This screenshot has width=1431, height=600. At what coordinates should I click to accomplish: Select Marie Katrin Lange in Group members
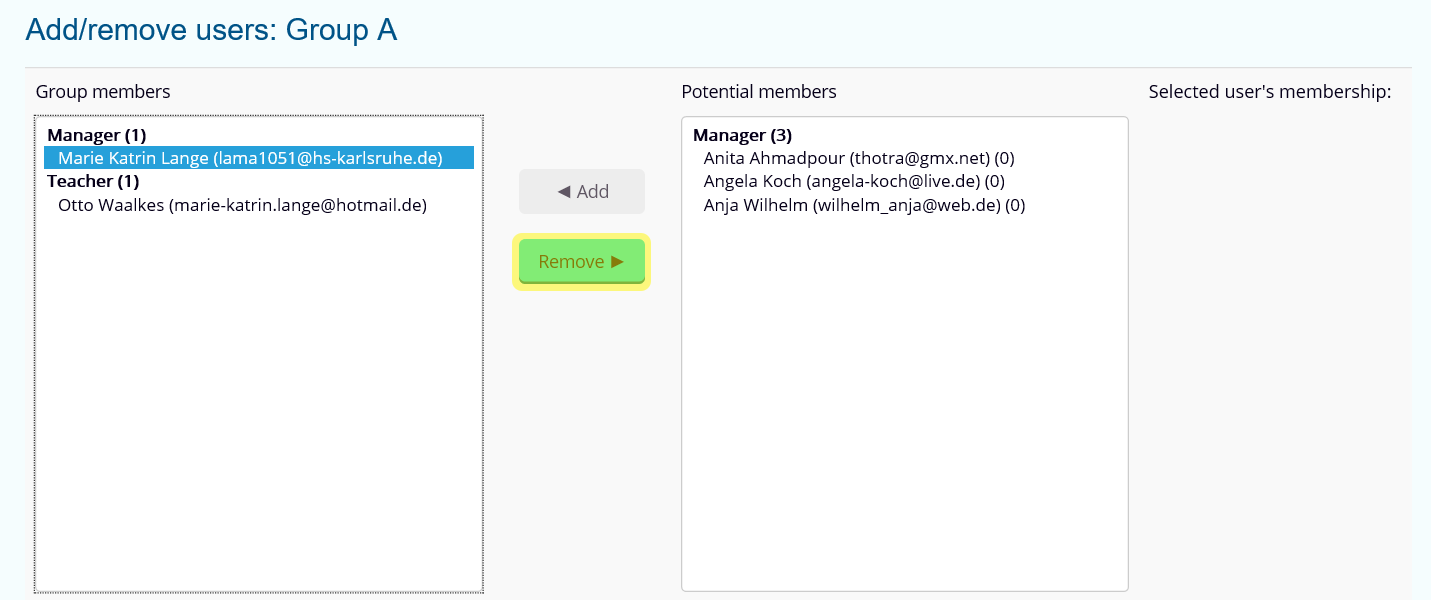click(250, 158)
